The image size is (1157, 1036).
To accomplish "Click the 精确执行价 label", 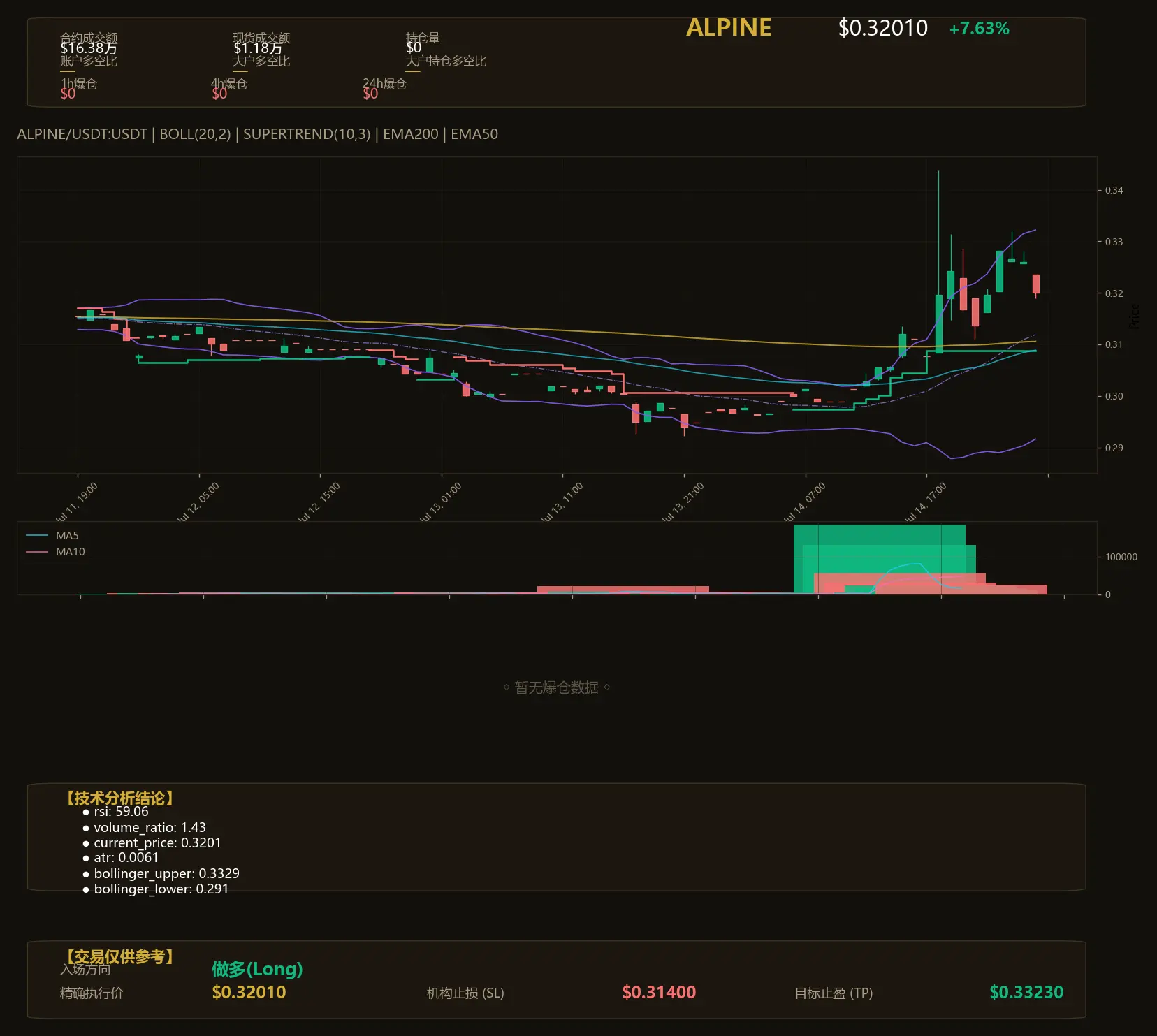I will pos(92,993).
